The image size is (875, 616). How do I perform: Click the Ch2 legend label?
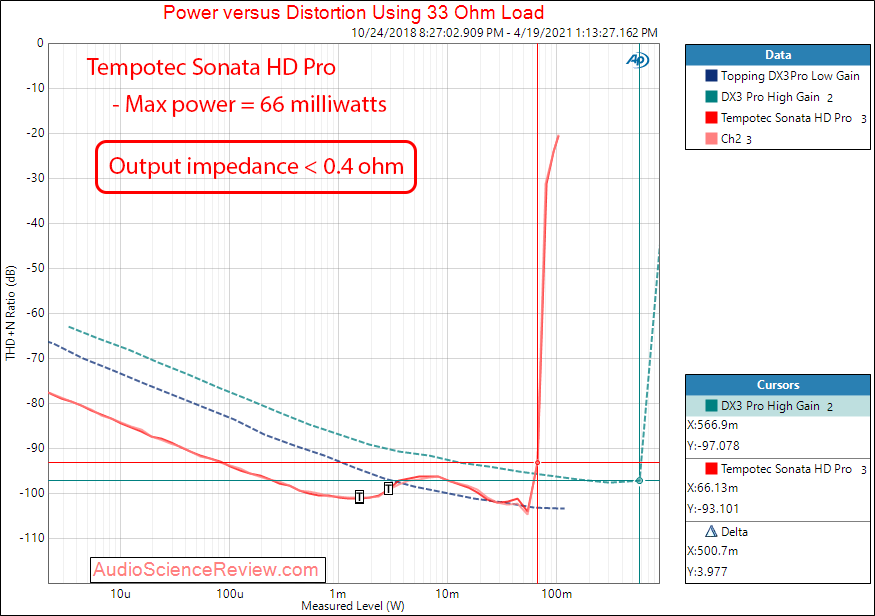[731, 139]
